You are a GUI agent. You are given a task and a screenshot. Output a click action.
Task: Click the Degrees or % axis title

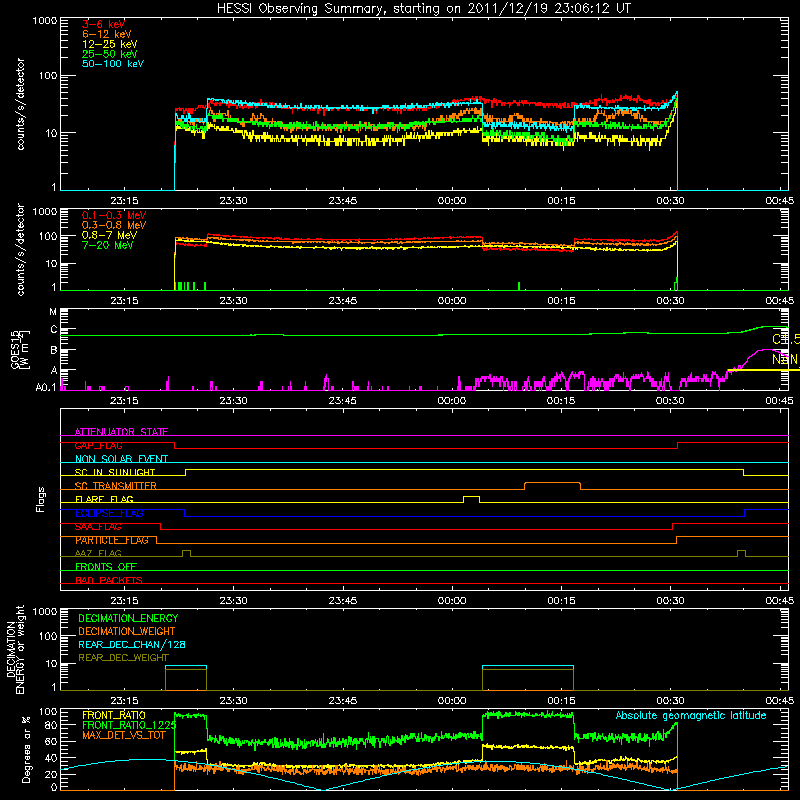point(26,750)
